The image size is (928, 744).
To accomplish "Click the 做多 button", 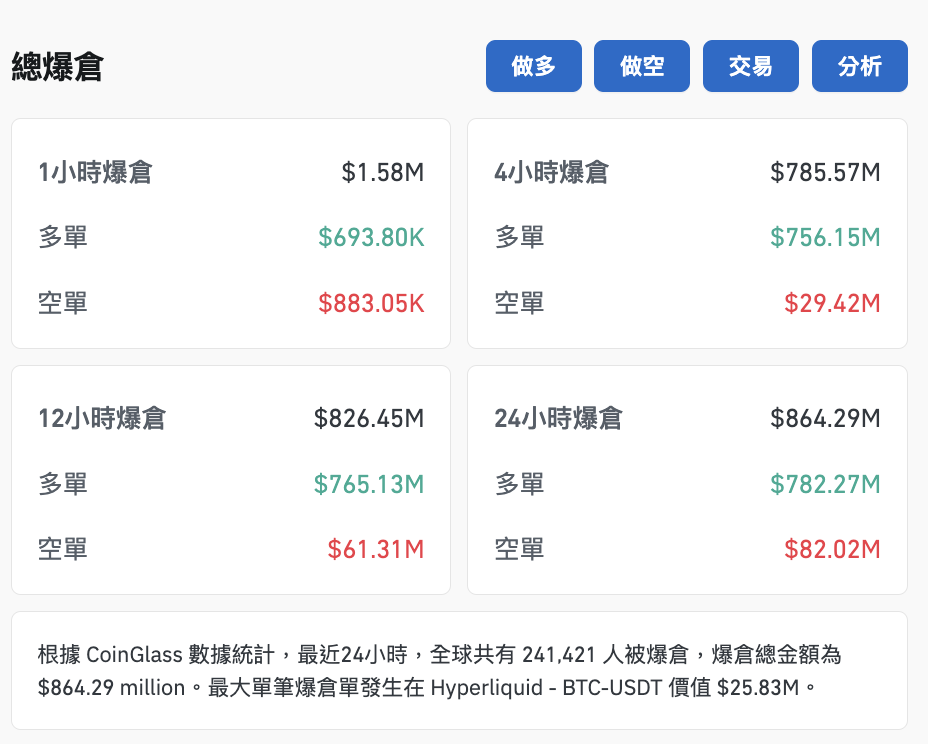I will pyautogui.click(x=533, y=65).
